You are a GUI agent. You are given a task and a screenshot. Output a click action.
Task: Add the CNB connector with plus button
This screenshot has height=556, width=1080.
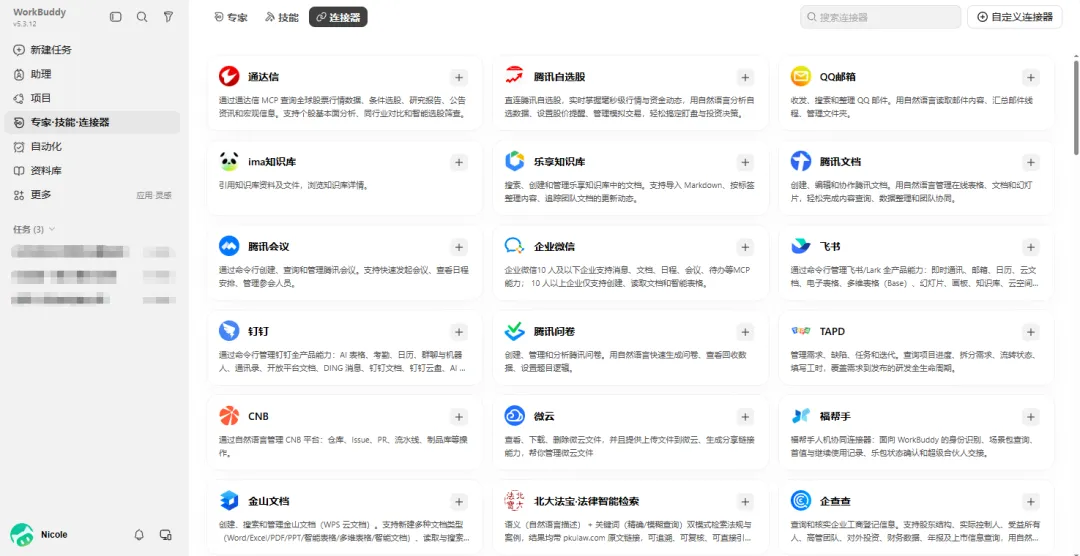459,417
